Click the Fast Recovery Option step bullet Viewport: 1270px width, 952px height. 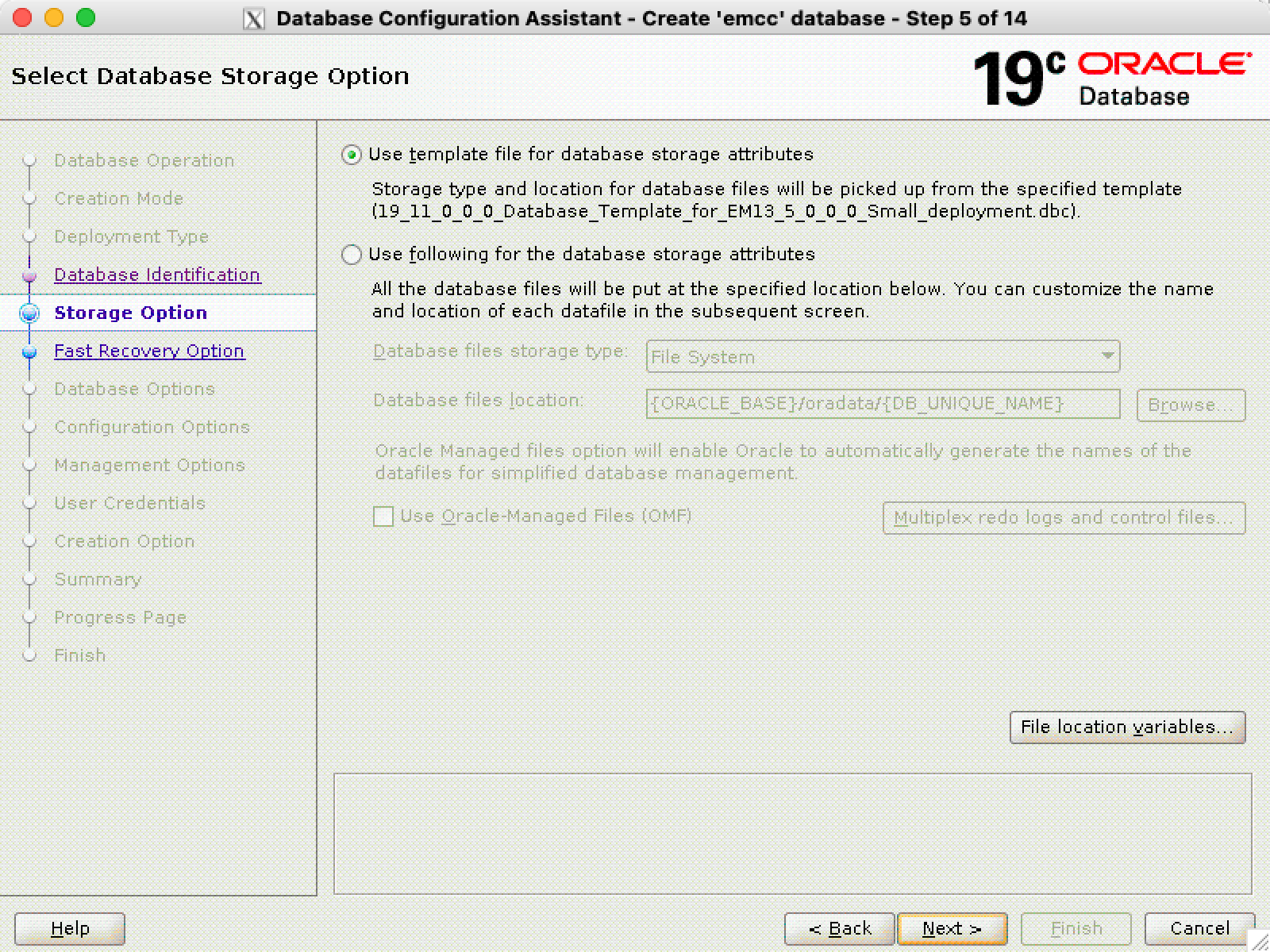29,351
